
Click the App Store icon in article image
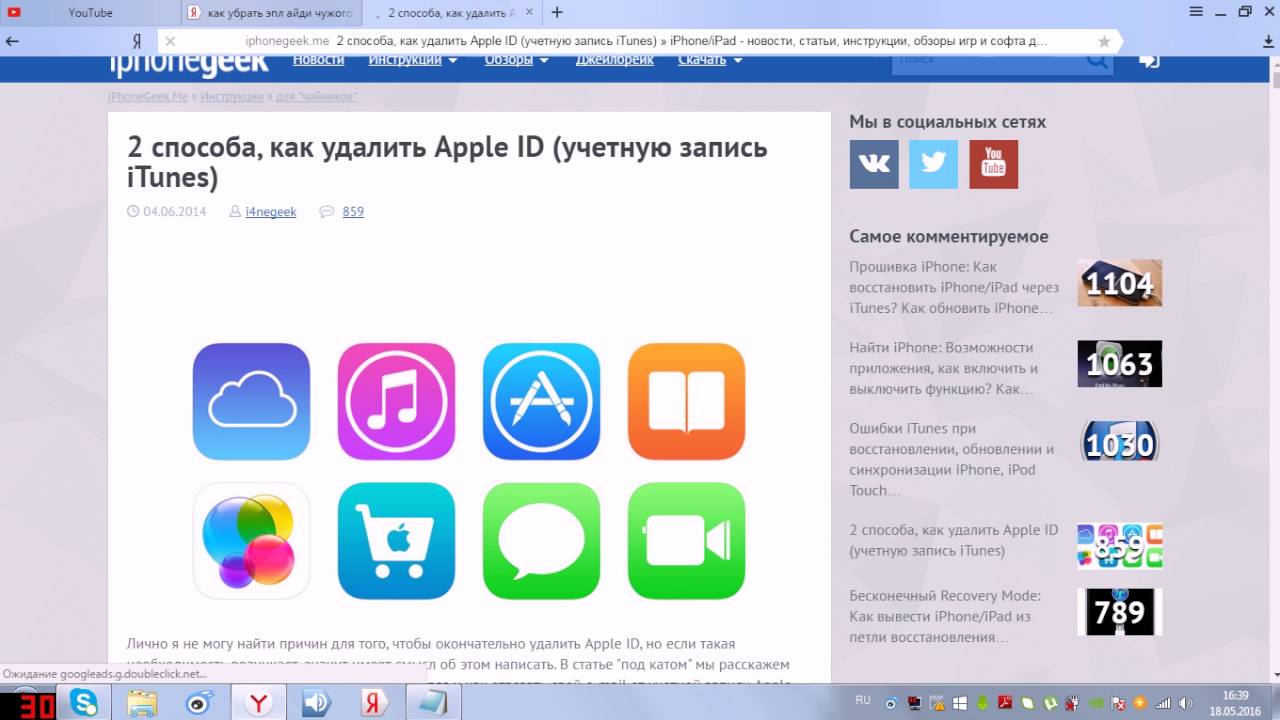(541, 402)
